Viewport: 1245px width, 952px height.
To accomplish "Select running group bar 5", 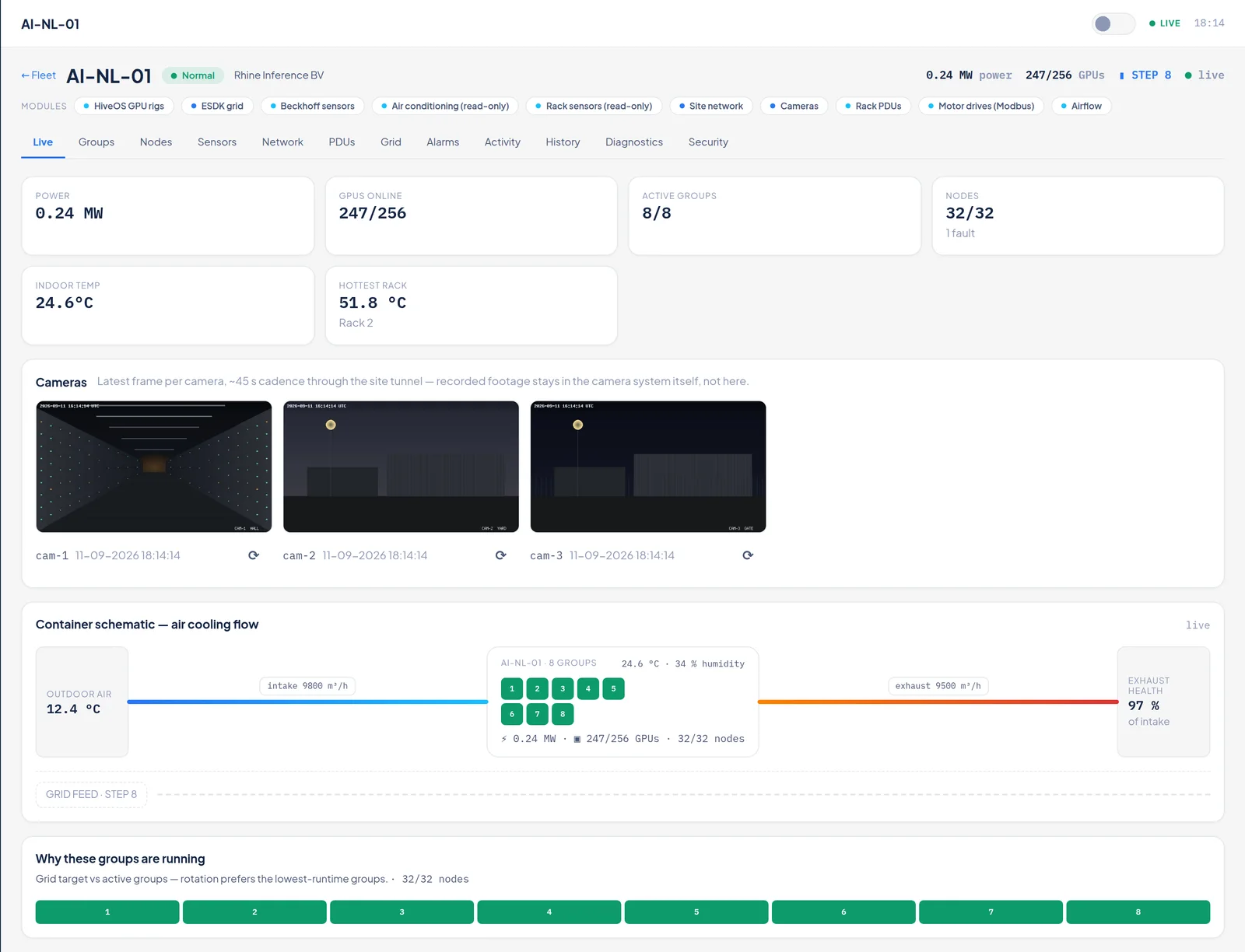I will (x=696, y=912).
